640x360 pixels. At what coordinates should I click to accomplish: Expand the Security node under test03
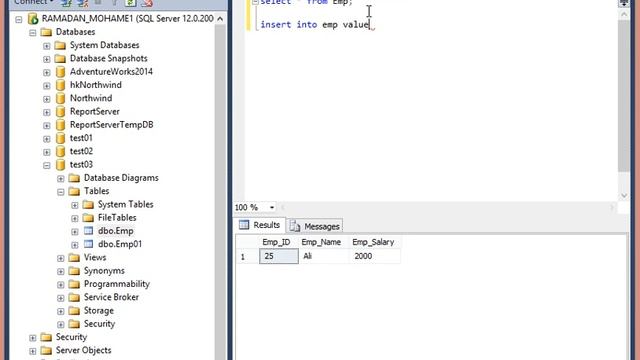coord(60,324)
